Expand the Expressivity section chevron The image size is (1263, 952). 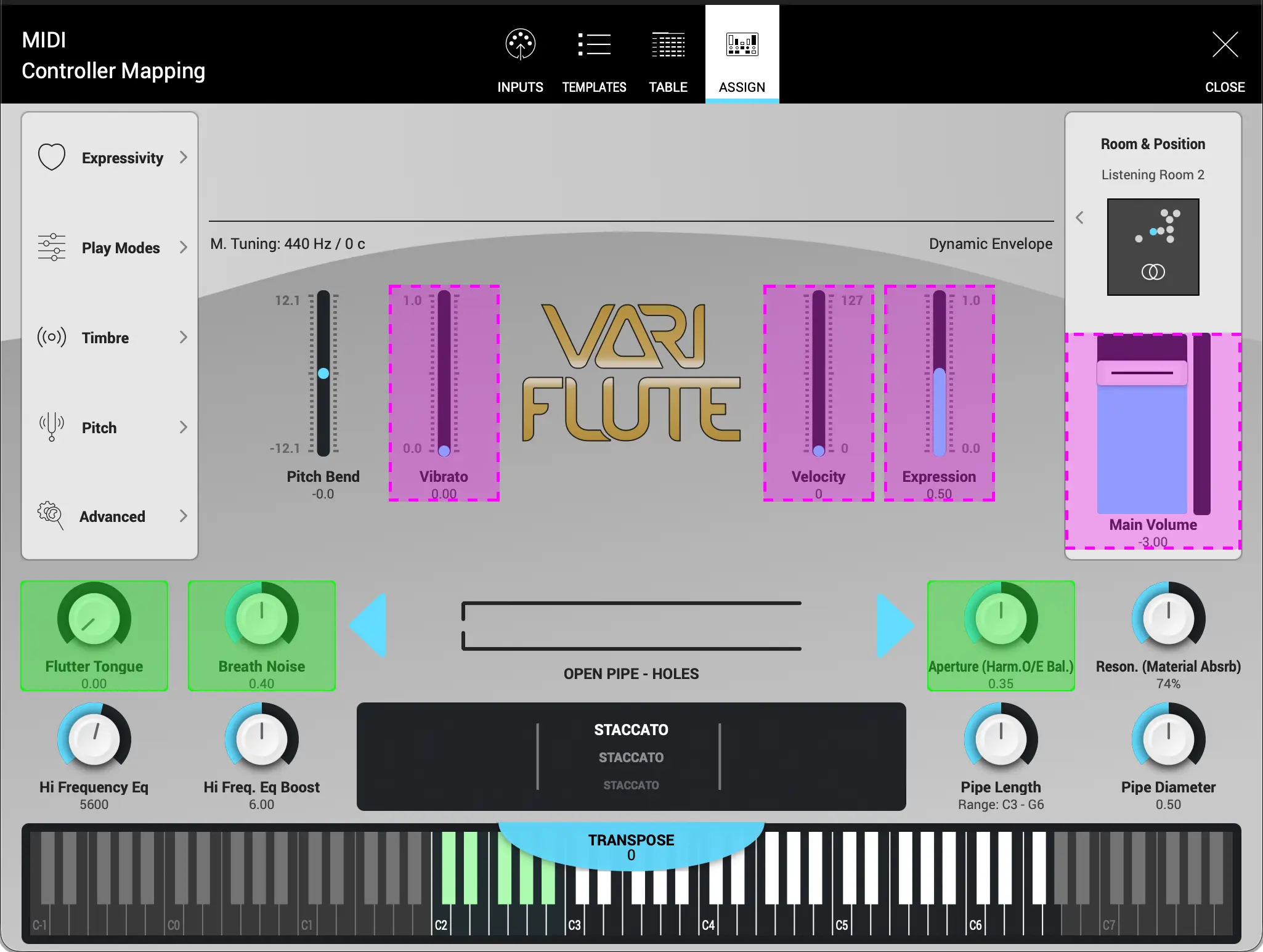pos(184,157)
